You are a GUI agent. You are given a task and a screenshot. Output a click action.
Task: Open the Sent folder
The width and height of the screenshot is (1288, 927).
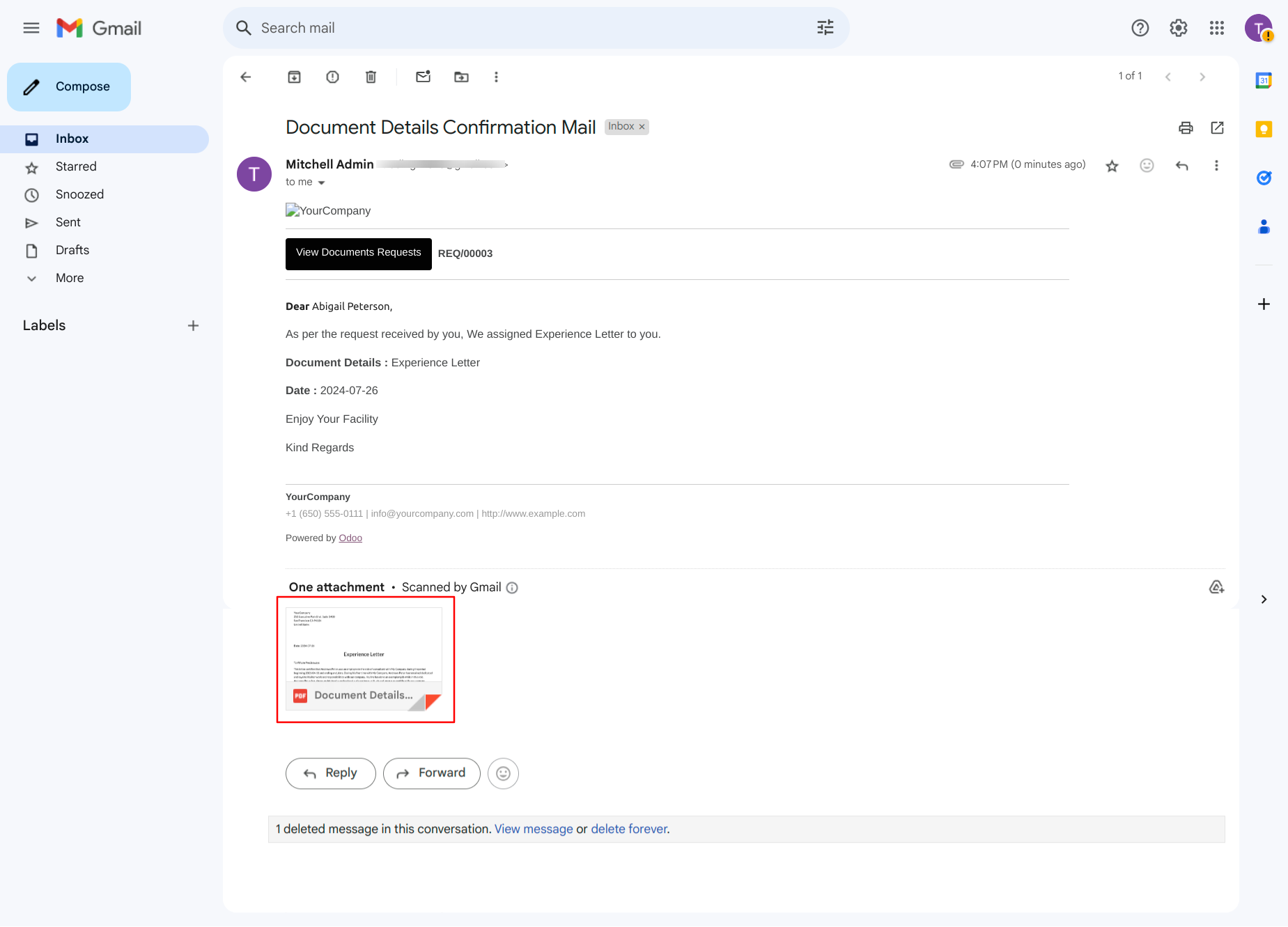(x=68, y=222)
